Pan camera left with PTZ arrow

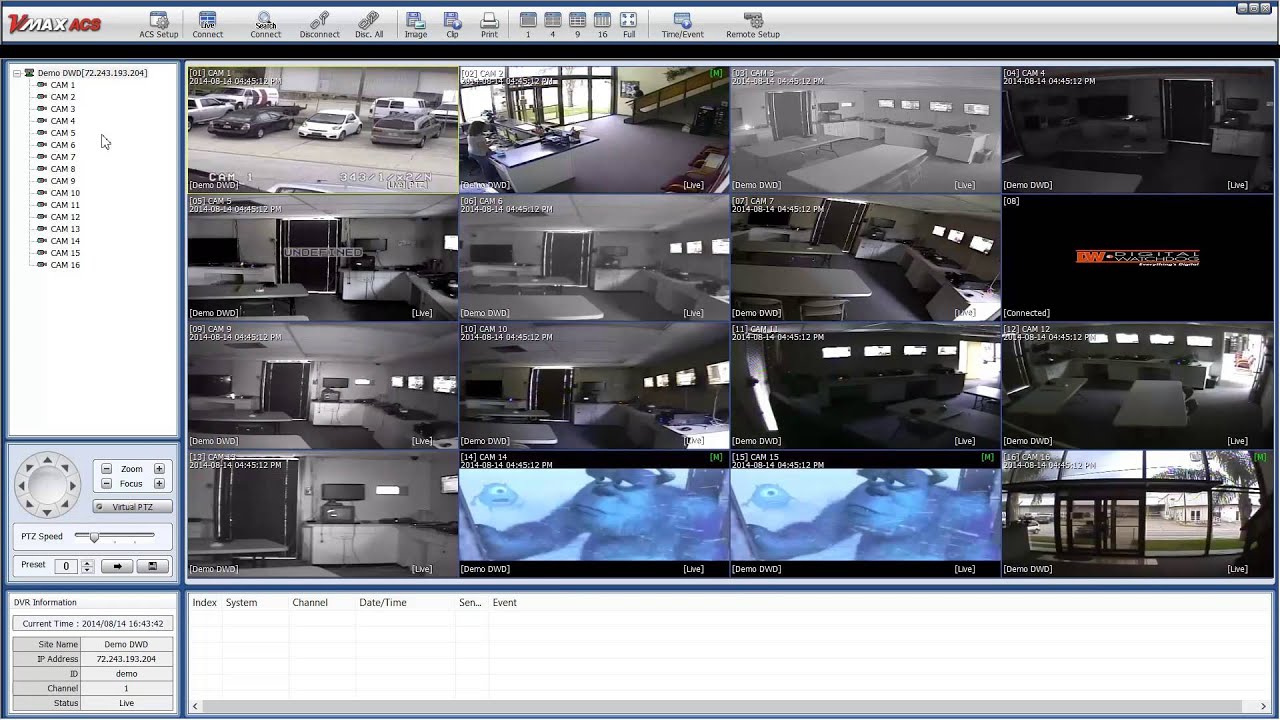[x=22, y=486]
